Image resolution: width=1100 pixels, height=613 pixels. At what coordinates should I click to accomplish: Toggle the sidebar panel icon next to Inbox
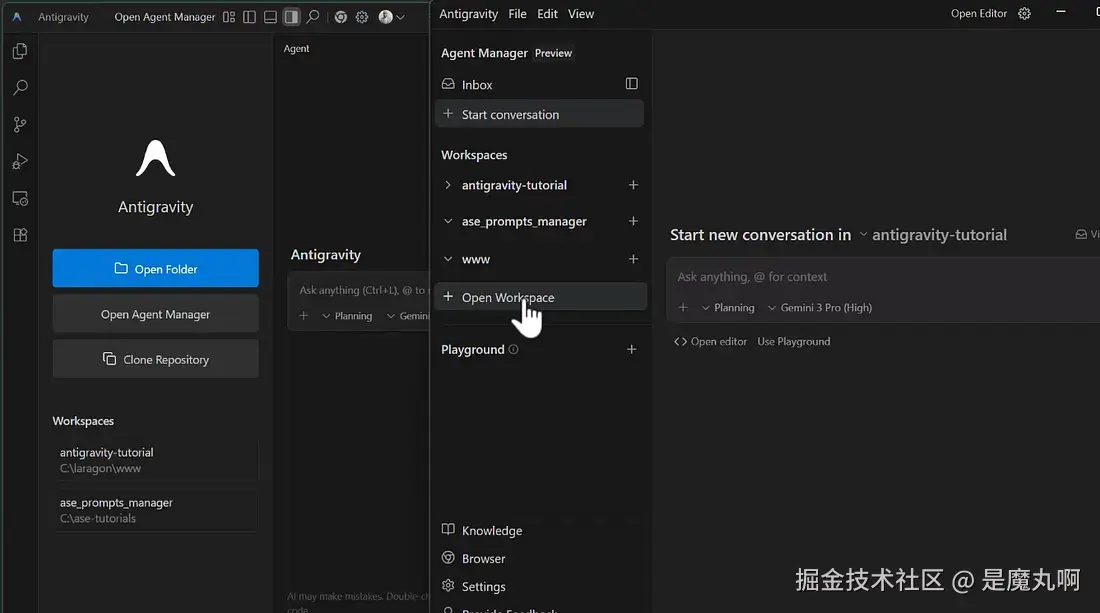[631, 83]
